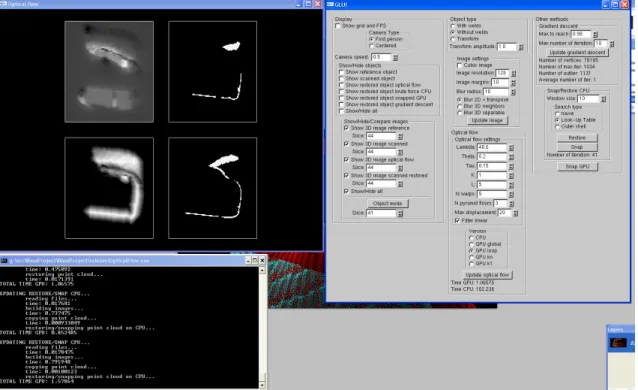Image resolution: width=638 pixels, height=390 pixels.
Task: Click the layer thumbnail in the Layers panel
Action: coord(618,342)
